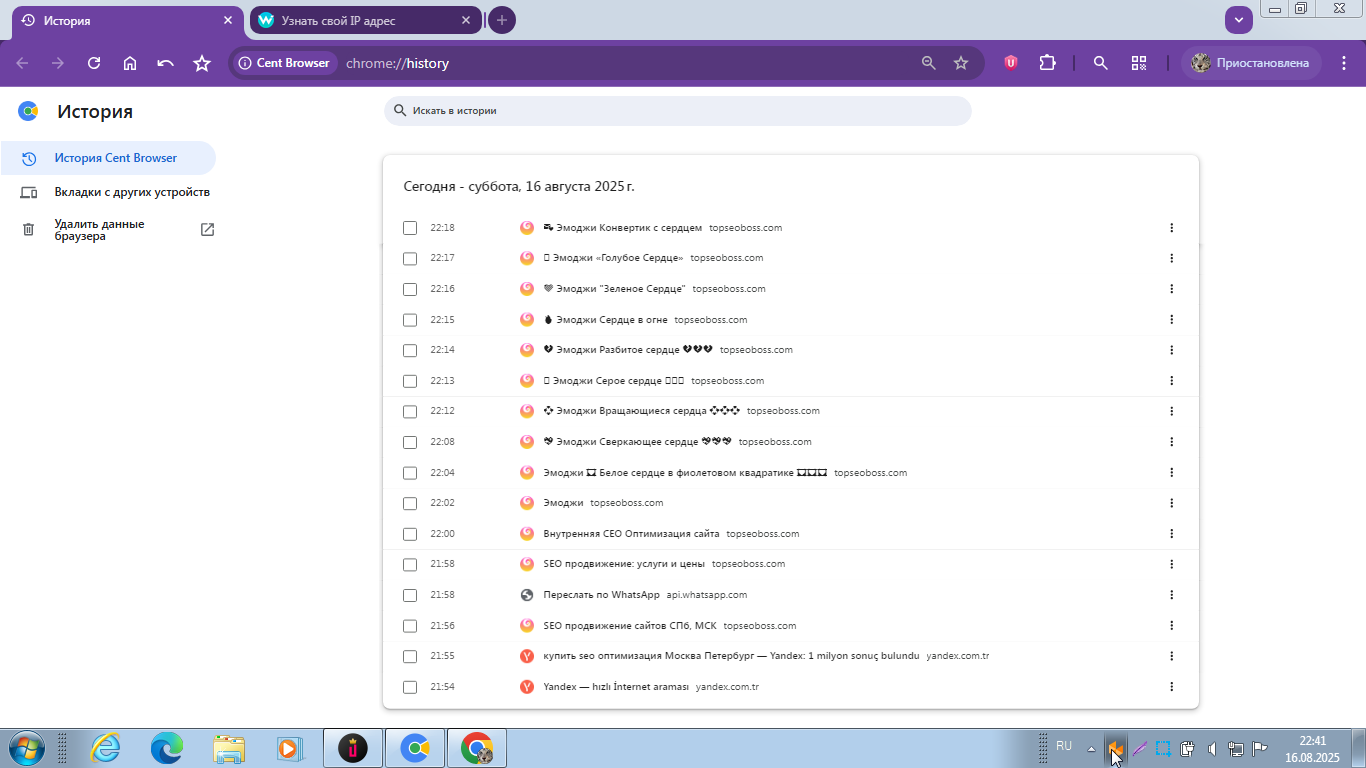Click the external link icon beside Удалить данные
Image resolution: width=1366 pixels, height=768 pixels.
207,230
